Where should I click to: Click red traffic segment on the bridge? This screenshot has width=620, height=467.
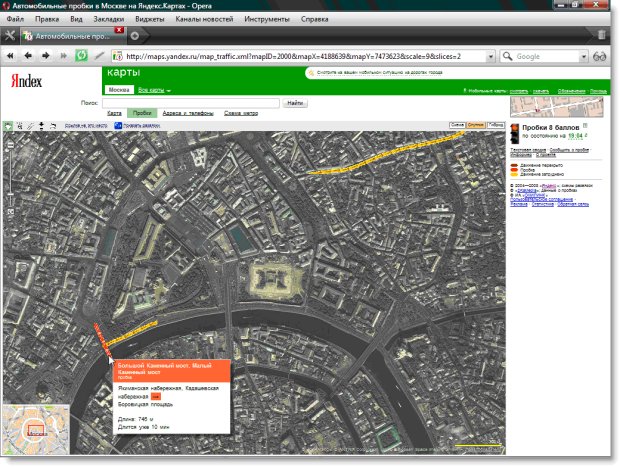(x=102, y=341)
